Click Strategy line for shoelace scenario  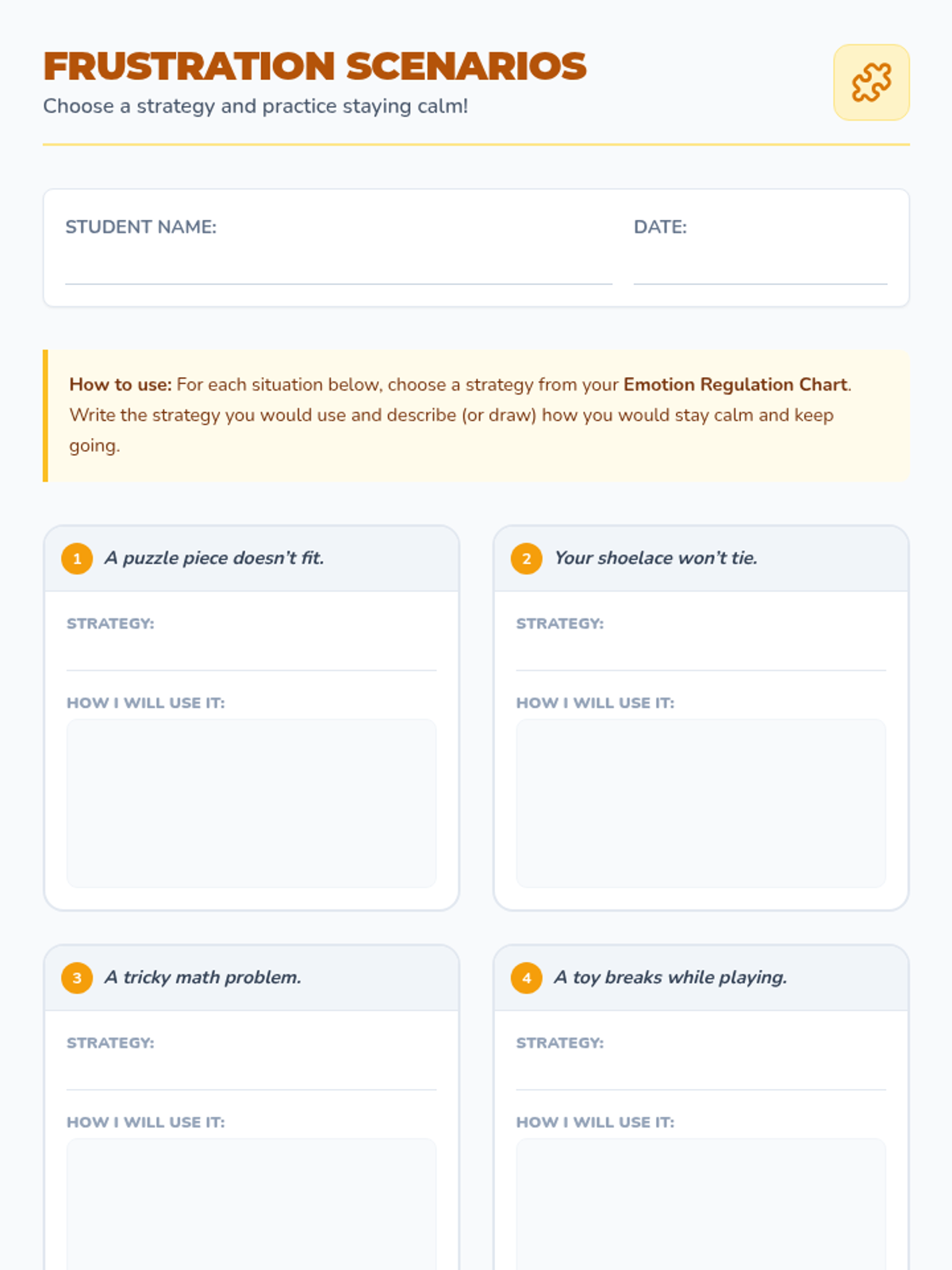tap(701, 656)
